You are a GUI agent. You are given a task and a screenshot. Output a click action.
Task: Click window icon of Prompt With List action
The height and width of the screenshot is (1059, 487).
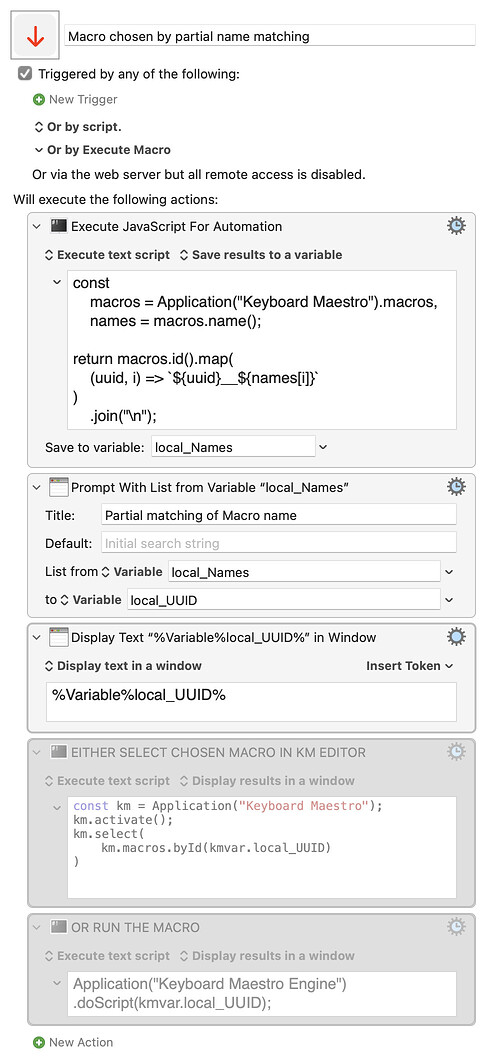(59, 487)
